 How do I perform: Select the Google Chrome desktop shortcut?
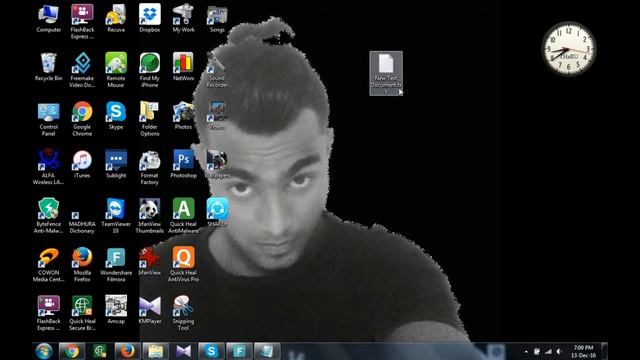pyautogui.click(x=82, y=119)
